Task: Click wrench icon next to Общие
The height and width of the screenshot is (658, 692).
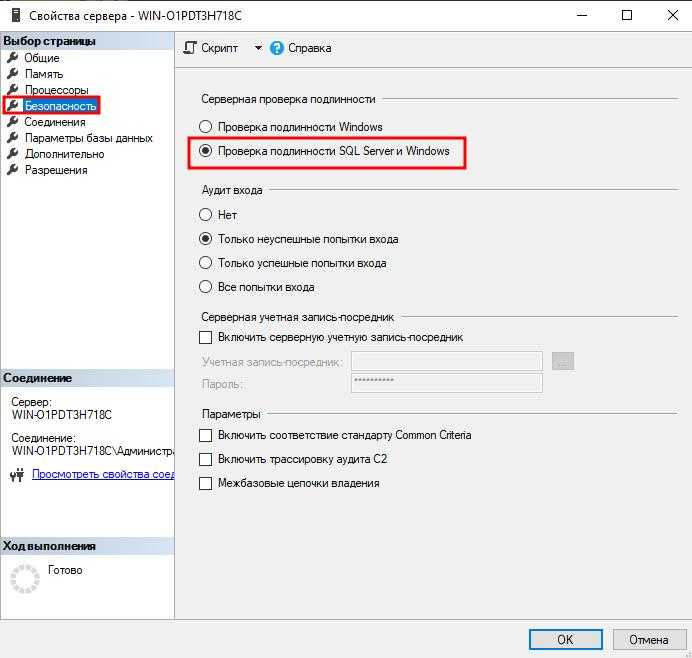Action: (13, 57)
